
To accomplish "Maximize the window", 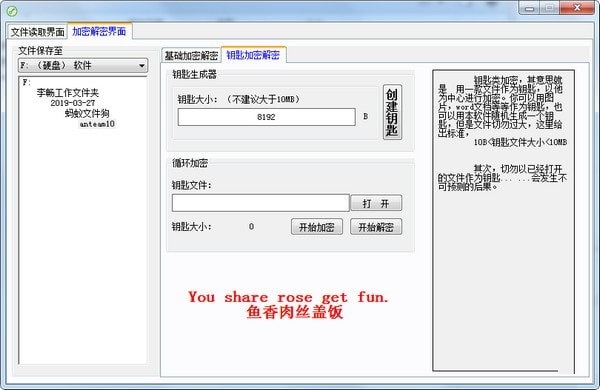I will point(549,8).
